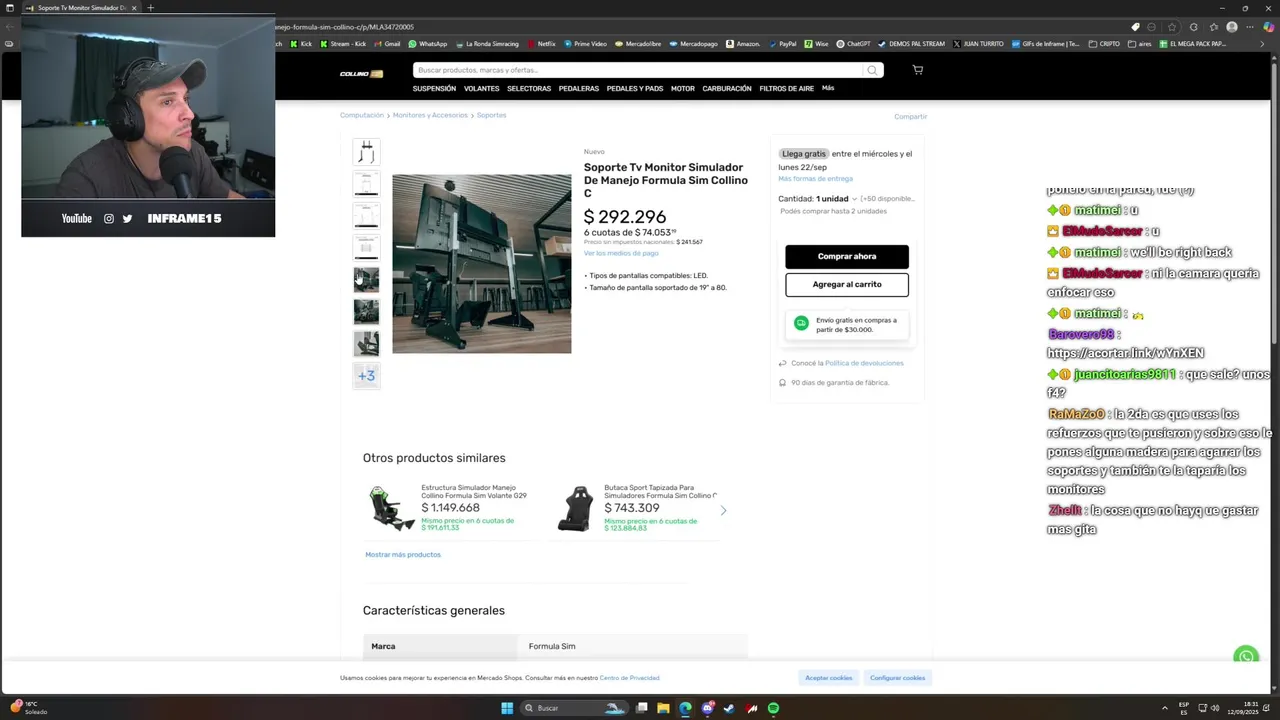
Task: Open the FILTROS DE AIRE category menu
Action: (x=786, y=88)
